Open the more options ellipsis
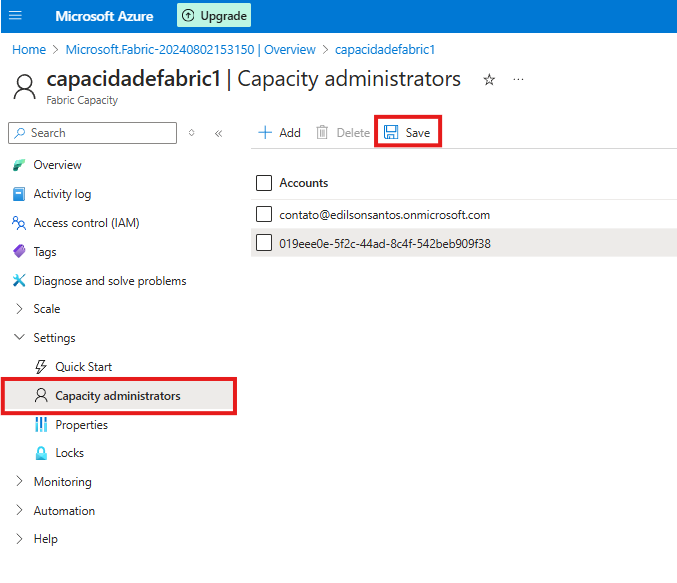Viewport: 677px width, 583px height. [x=518, y=80]
